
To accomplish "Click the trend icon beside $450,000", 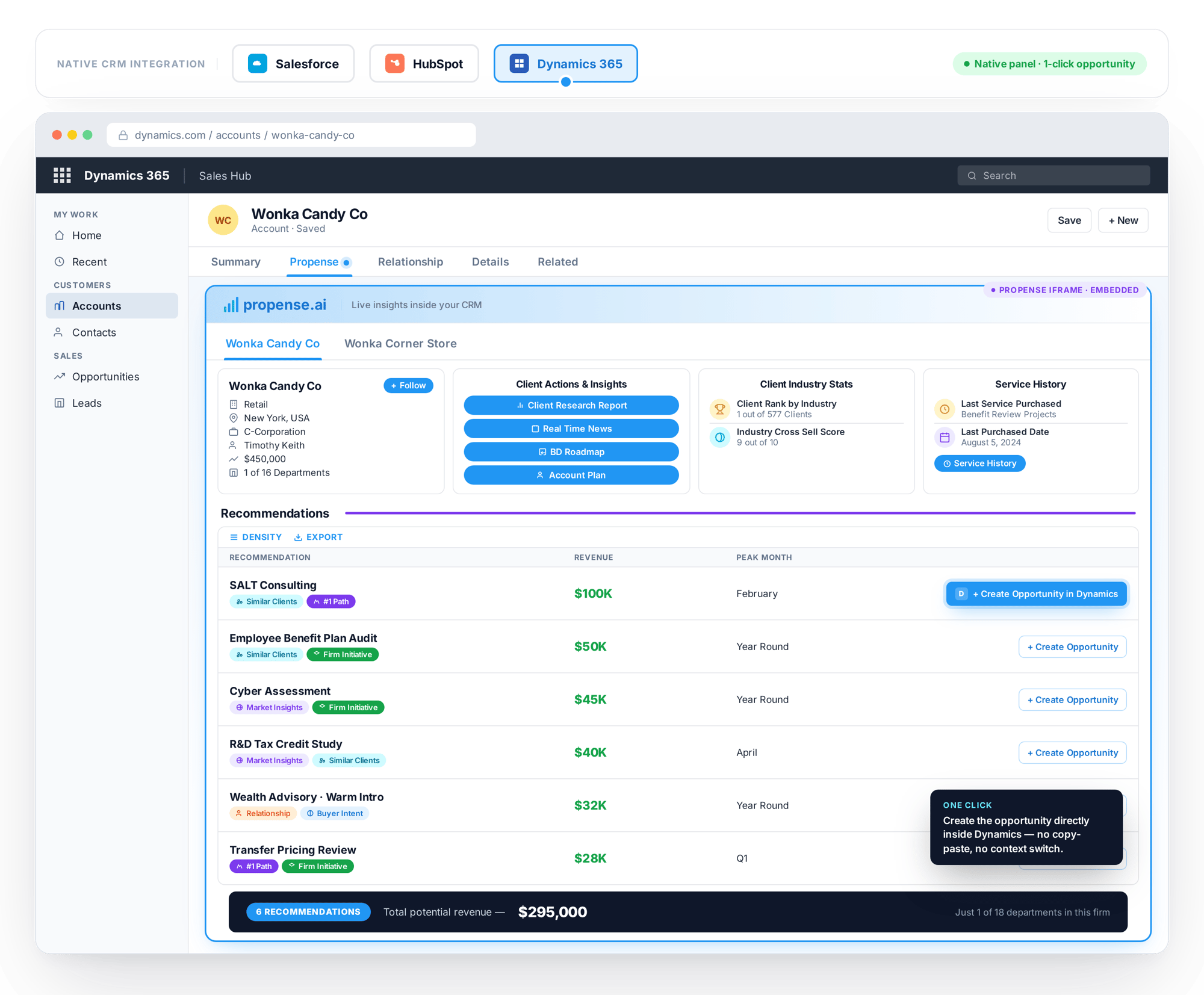I will 234,459.
